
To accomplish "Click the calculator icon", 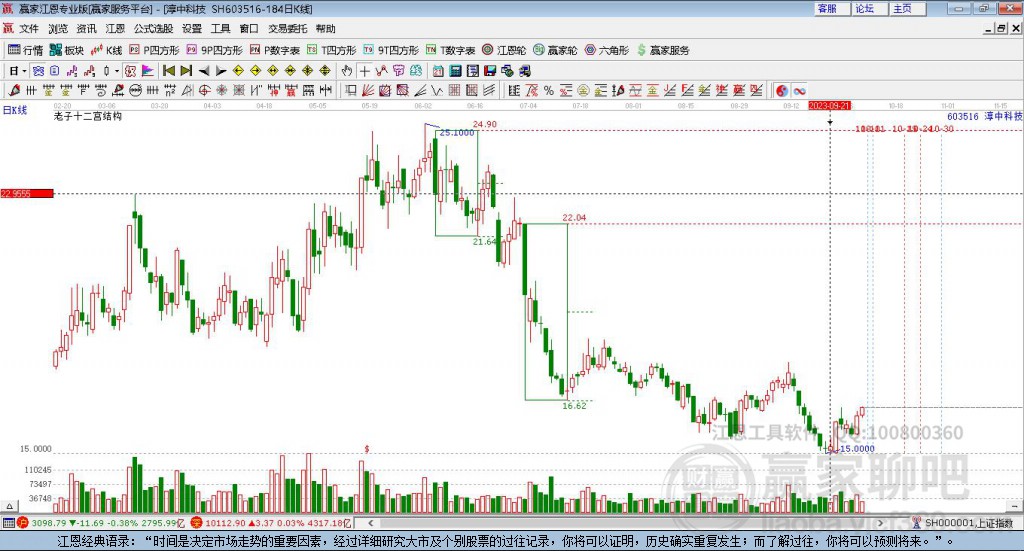I will [x=455, y=71].
